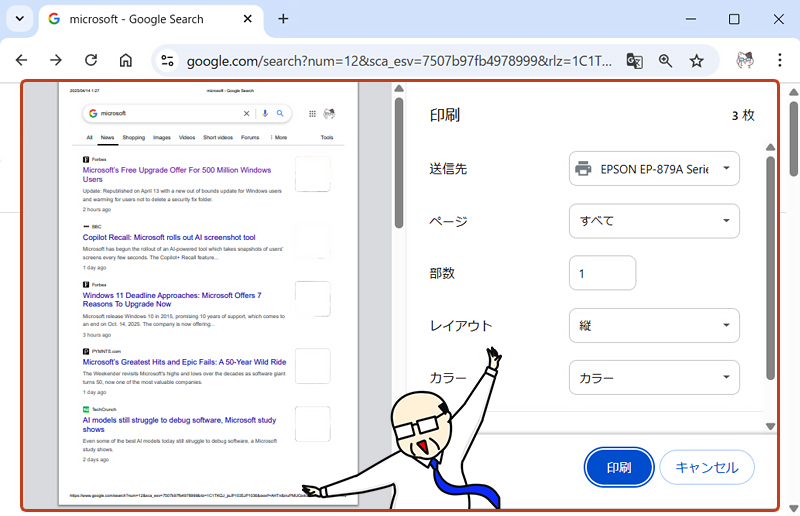Go to the Home page icon
Image resolution: width=800 pixels, height=516 pixels.
tap(126, 60)
